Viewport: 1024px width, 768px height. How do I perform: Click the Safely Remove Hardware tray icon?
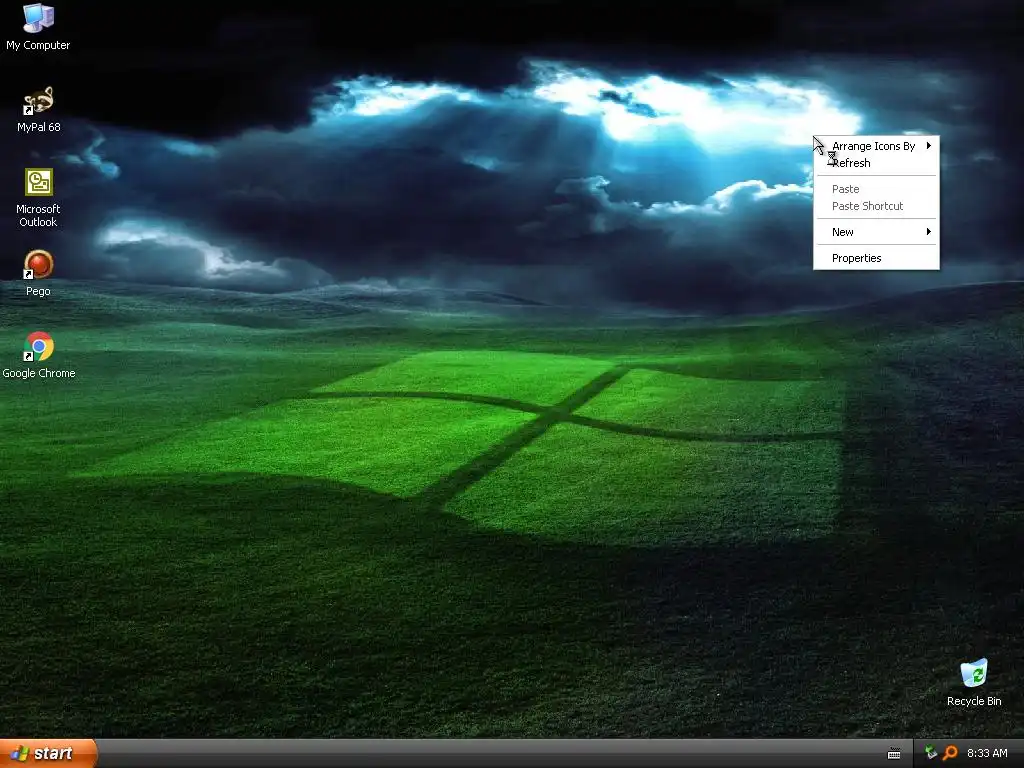click(x=931, y=753)
